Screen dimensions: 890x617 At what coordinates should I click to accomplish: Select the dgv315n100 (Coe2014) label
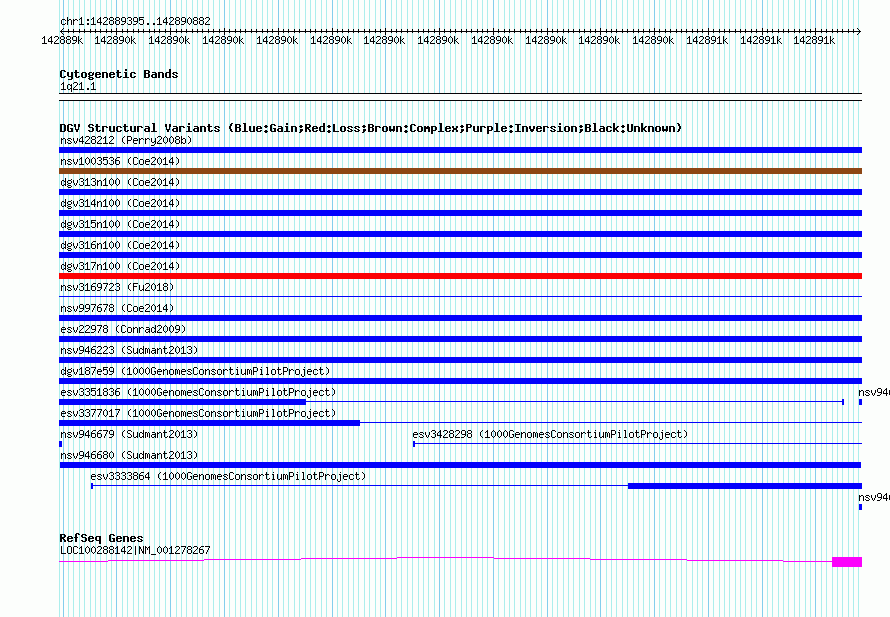click(x=120, y=224)
